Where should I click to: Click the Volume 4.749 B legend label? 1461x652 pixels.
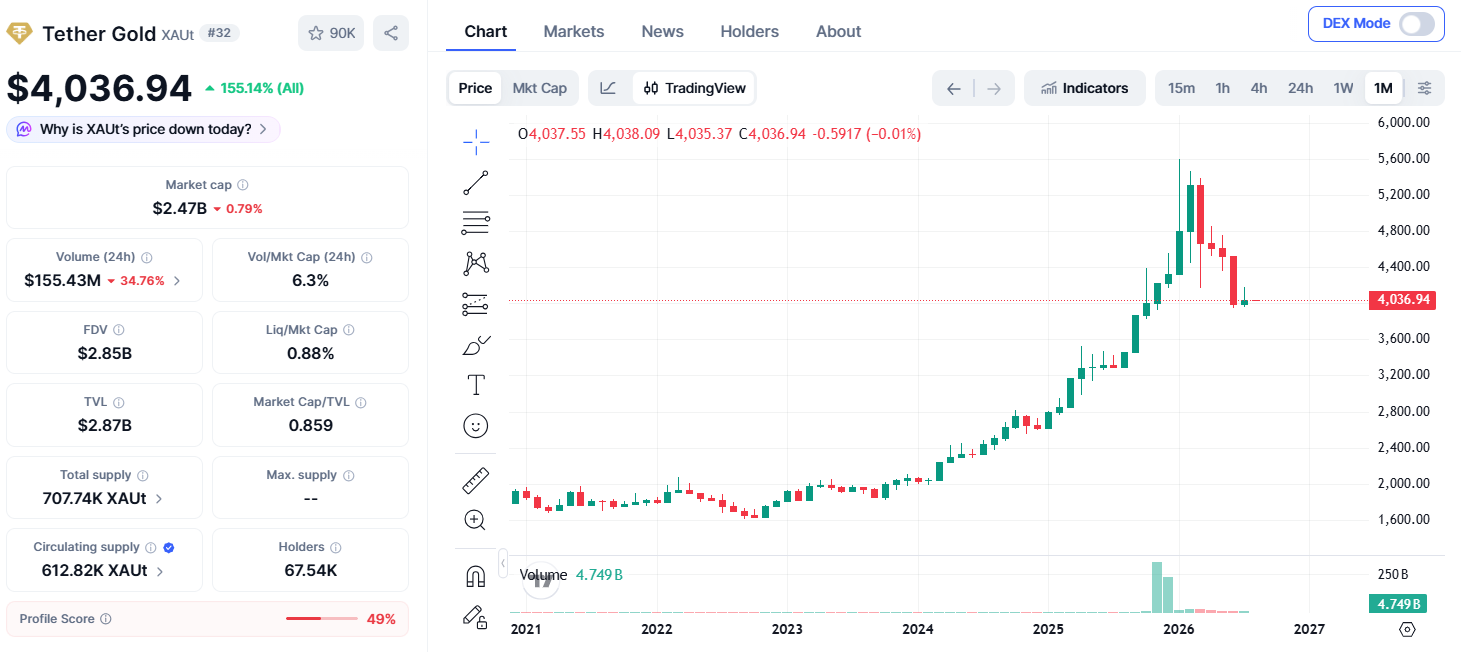(571, 575)
